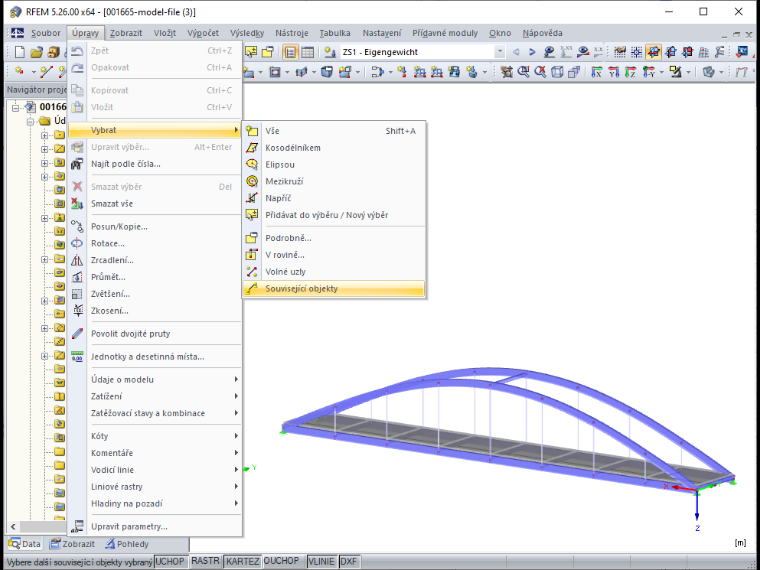Click Zvětšení... menu item
Image resolution: width=760 pixels, height=570 pixels.
tap(155, 294)
